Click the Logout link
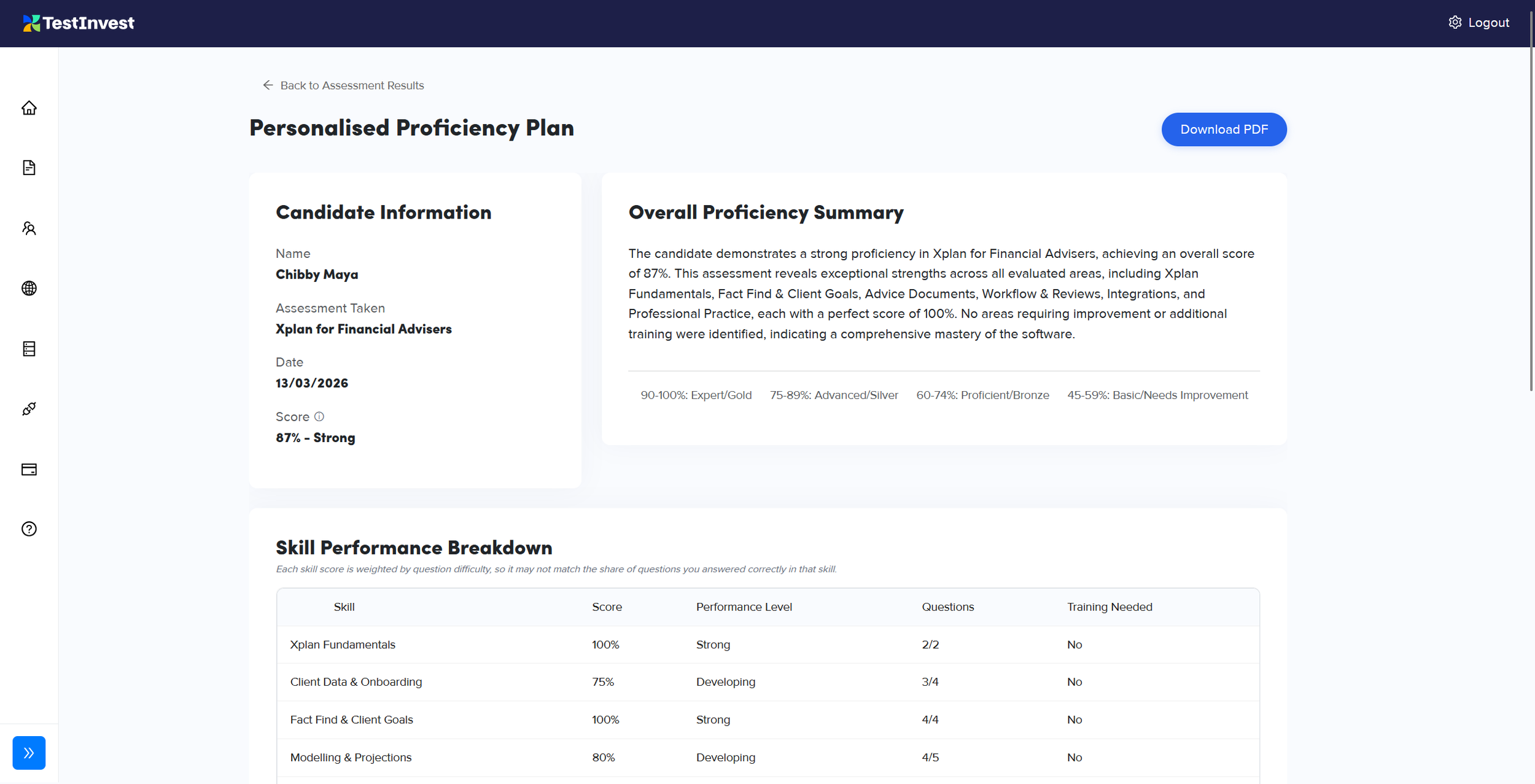Viewport: 1535px width, 784px height. coord(1488,23)
